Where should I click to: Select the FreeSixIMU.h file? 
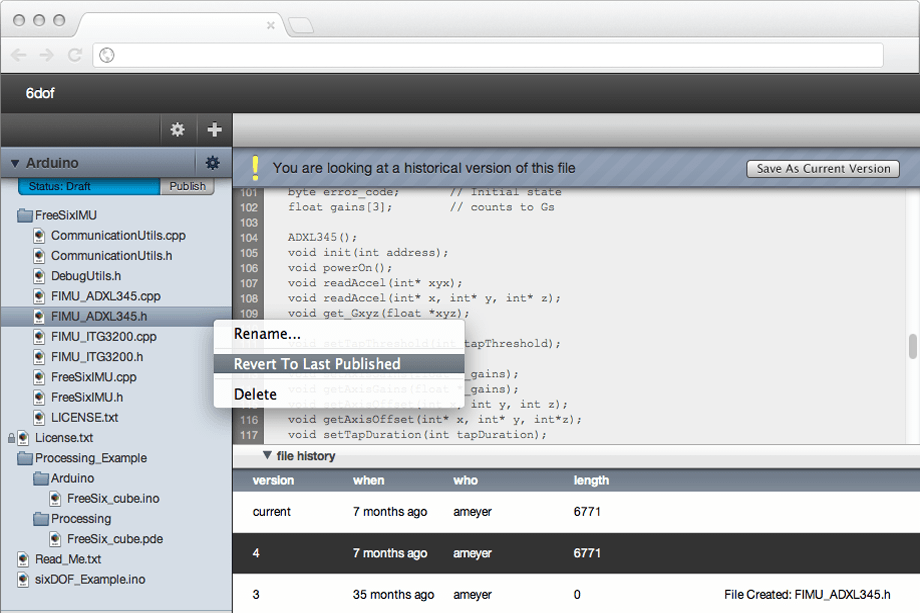87,397
